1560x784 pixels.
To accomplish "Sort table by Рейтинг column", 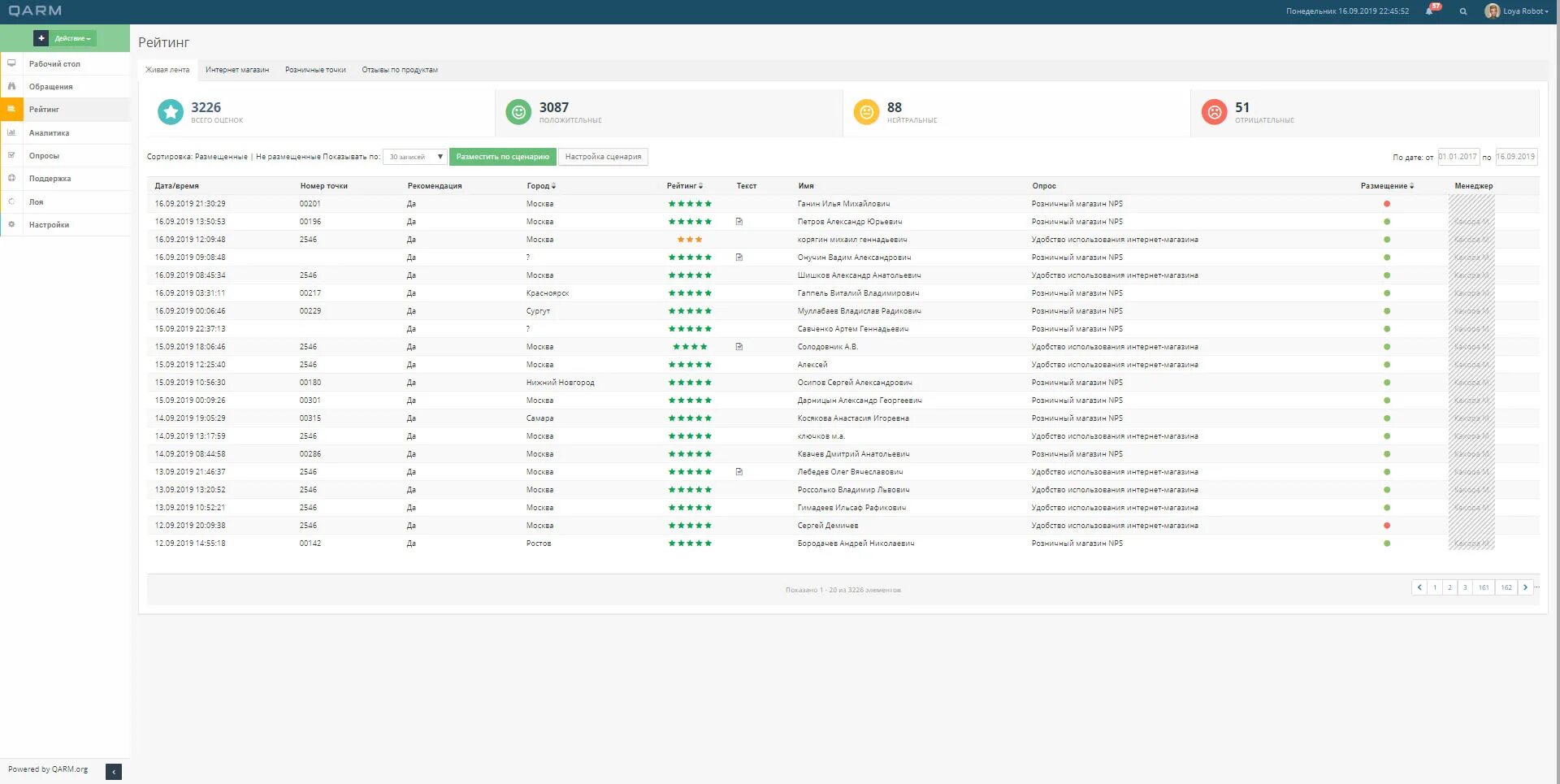I will (x=685, y=186).
